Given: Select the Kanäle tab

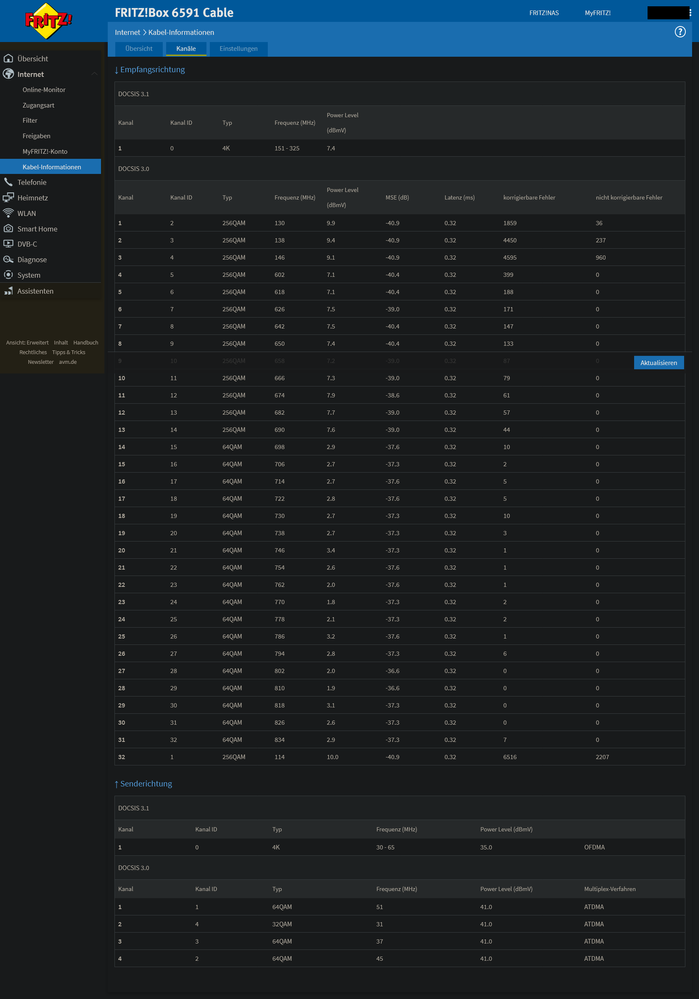Looking at the screenshot, I should (186, 48).
